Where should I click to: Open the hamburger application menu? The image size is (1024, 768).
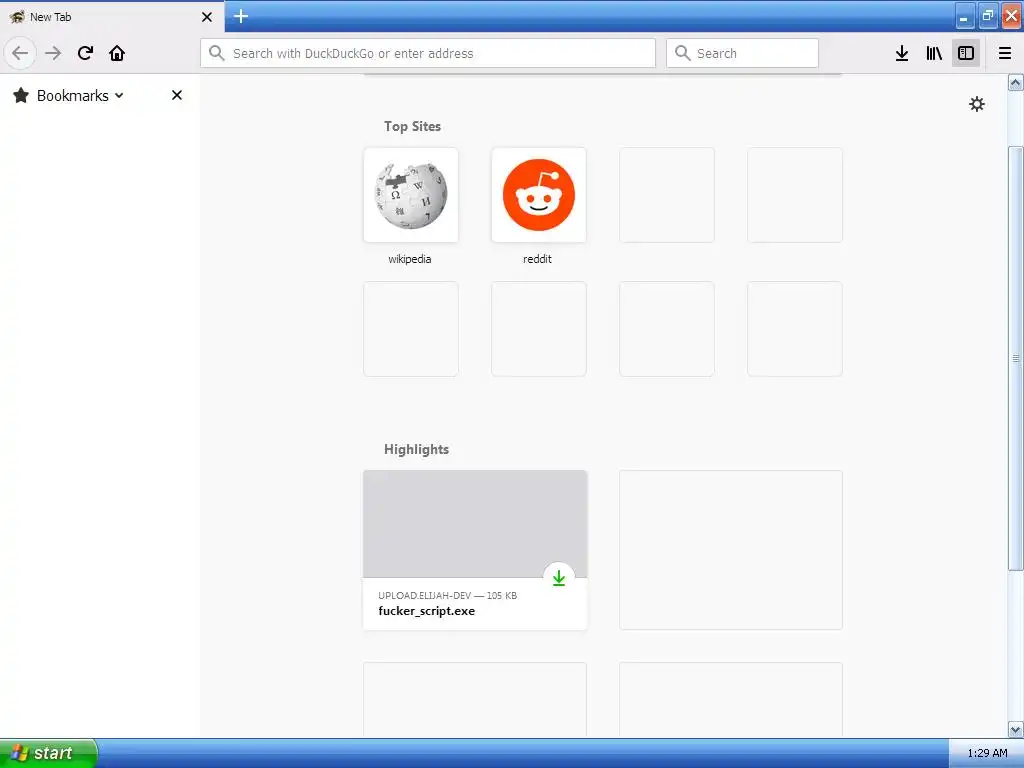[1004, 53]
